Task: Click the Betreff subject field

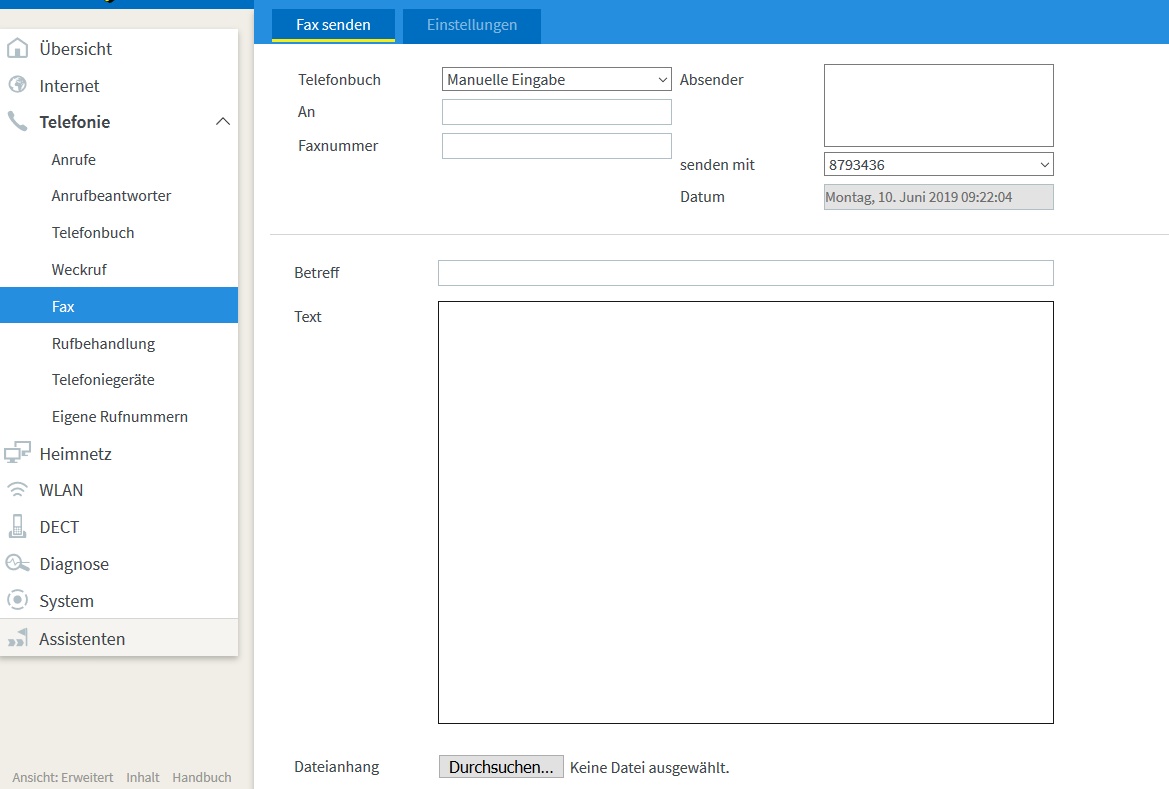Action: (x=746, y=273)
